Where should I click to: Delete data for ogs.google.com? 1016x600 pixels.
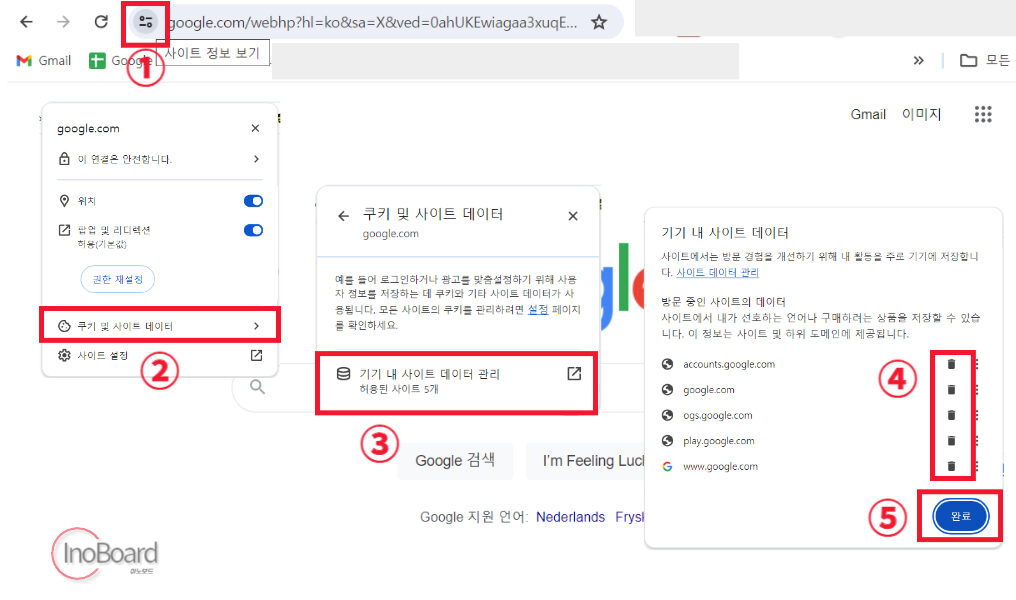point(951,415)
